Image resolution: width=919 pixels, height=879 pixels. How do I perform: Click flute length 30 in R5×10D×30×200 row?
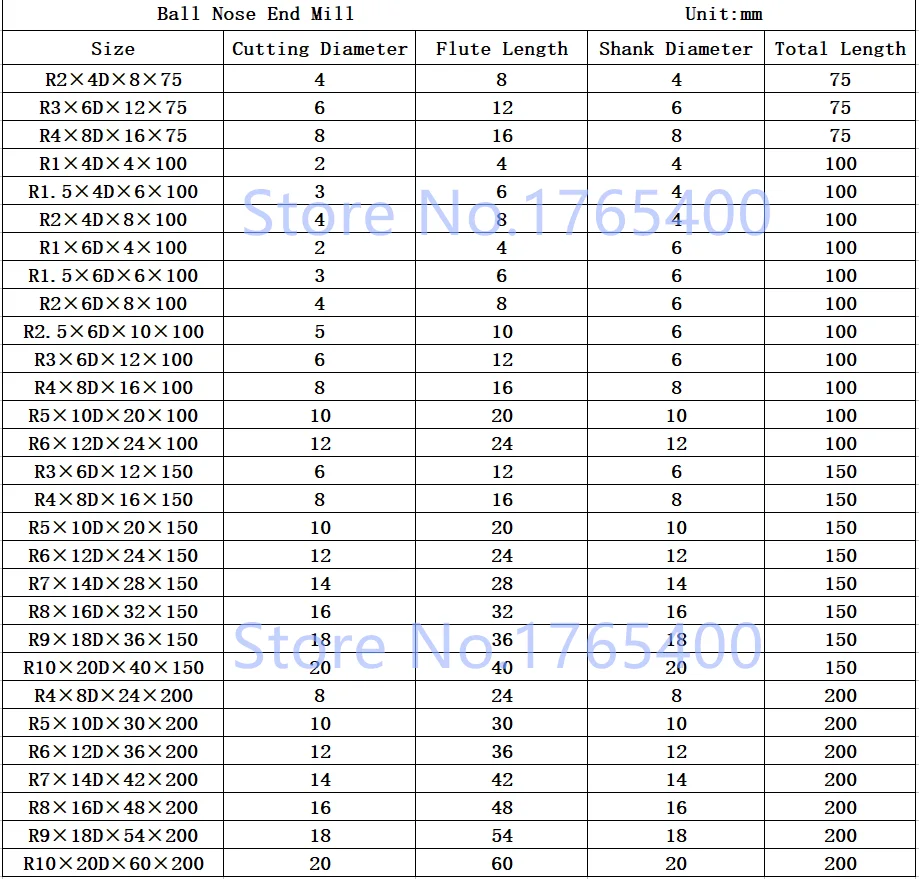[x=502, y=724]
